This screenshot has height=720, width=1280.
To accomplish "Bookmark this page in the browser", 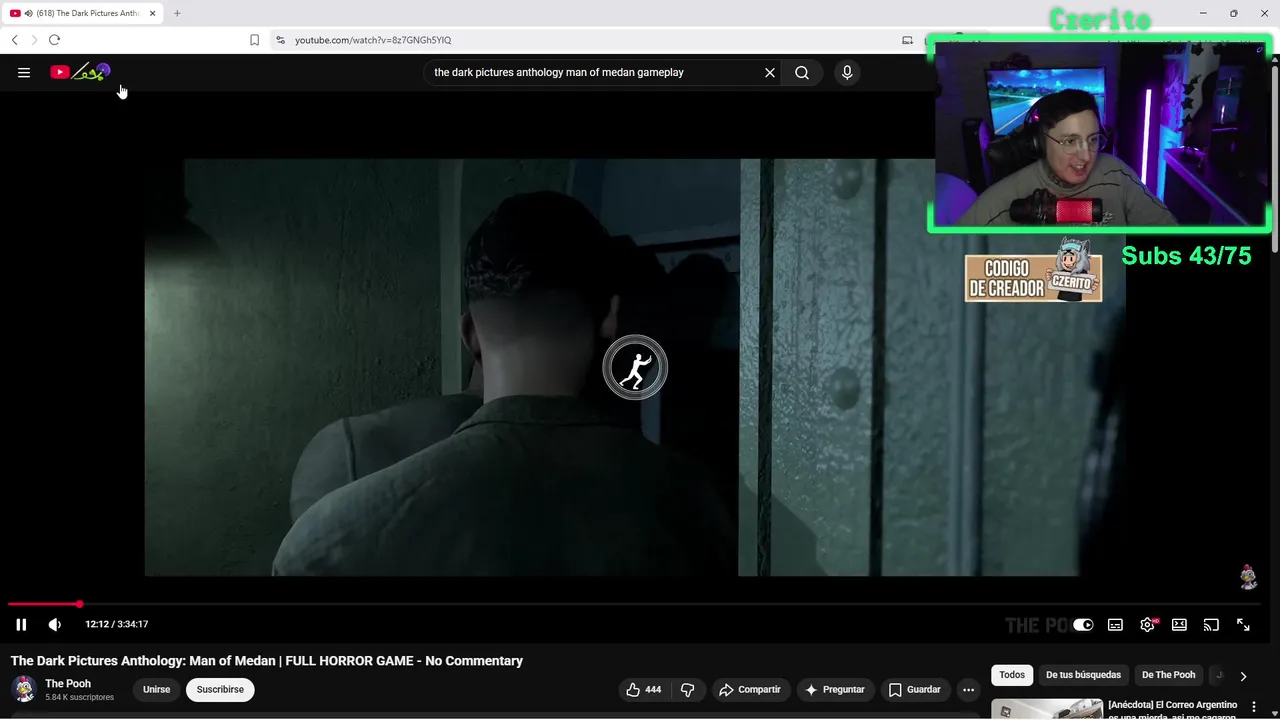I will click(254, 40).
